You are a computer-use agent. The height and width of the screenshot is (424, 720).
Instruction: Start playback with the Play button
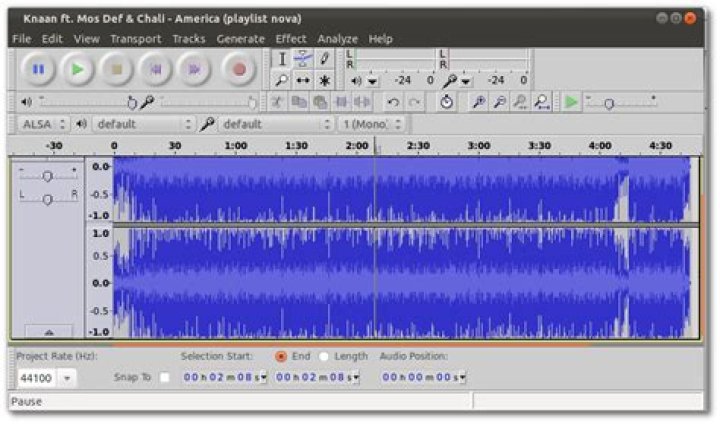pyautogui.click(x=78, y=69)
